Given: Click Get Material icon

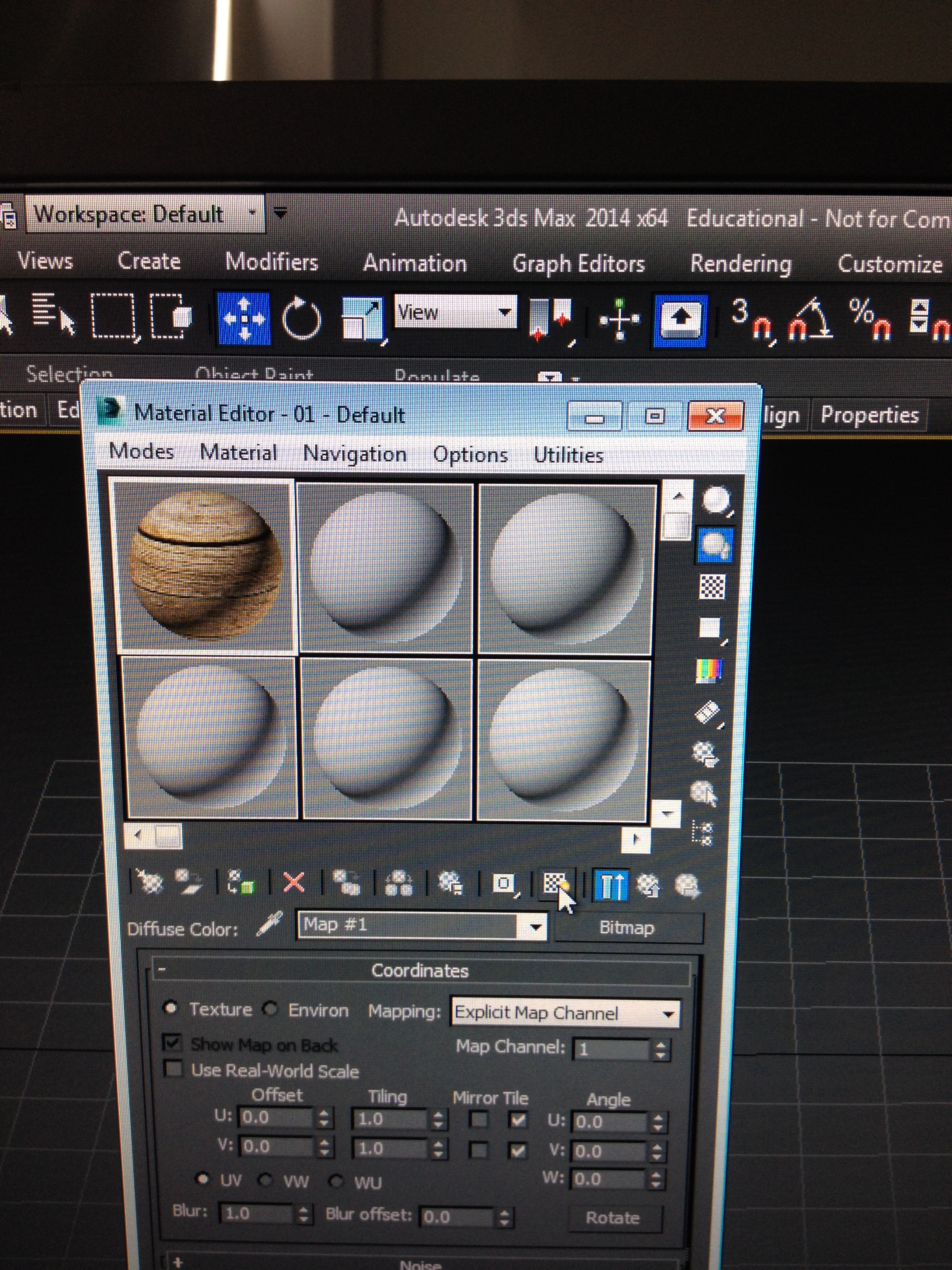Looking at the screenshot, I should pos(149,881).
